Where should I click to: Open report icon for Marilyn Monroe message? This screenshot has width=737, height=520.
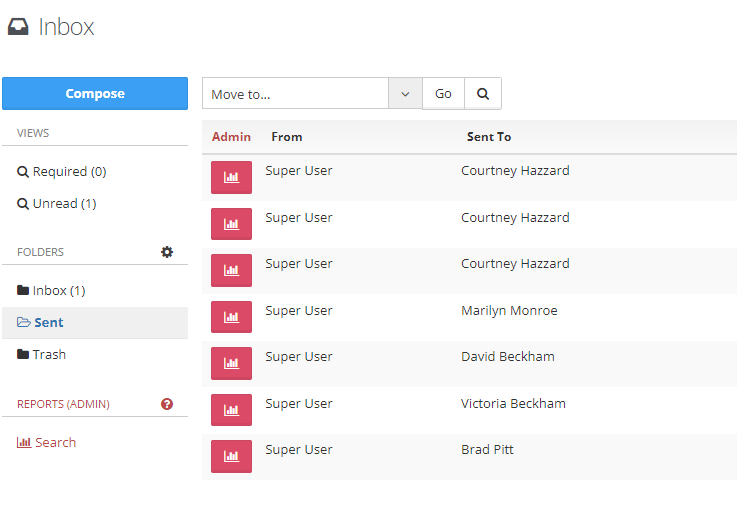[x=231, y=317]
